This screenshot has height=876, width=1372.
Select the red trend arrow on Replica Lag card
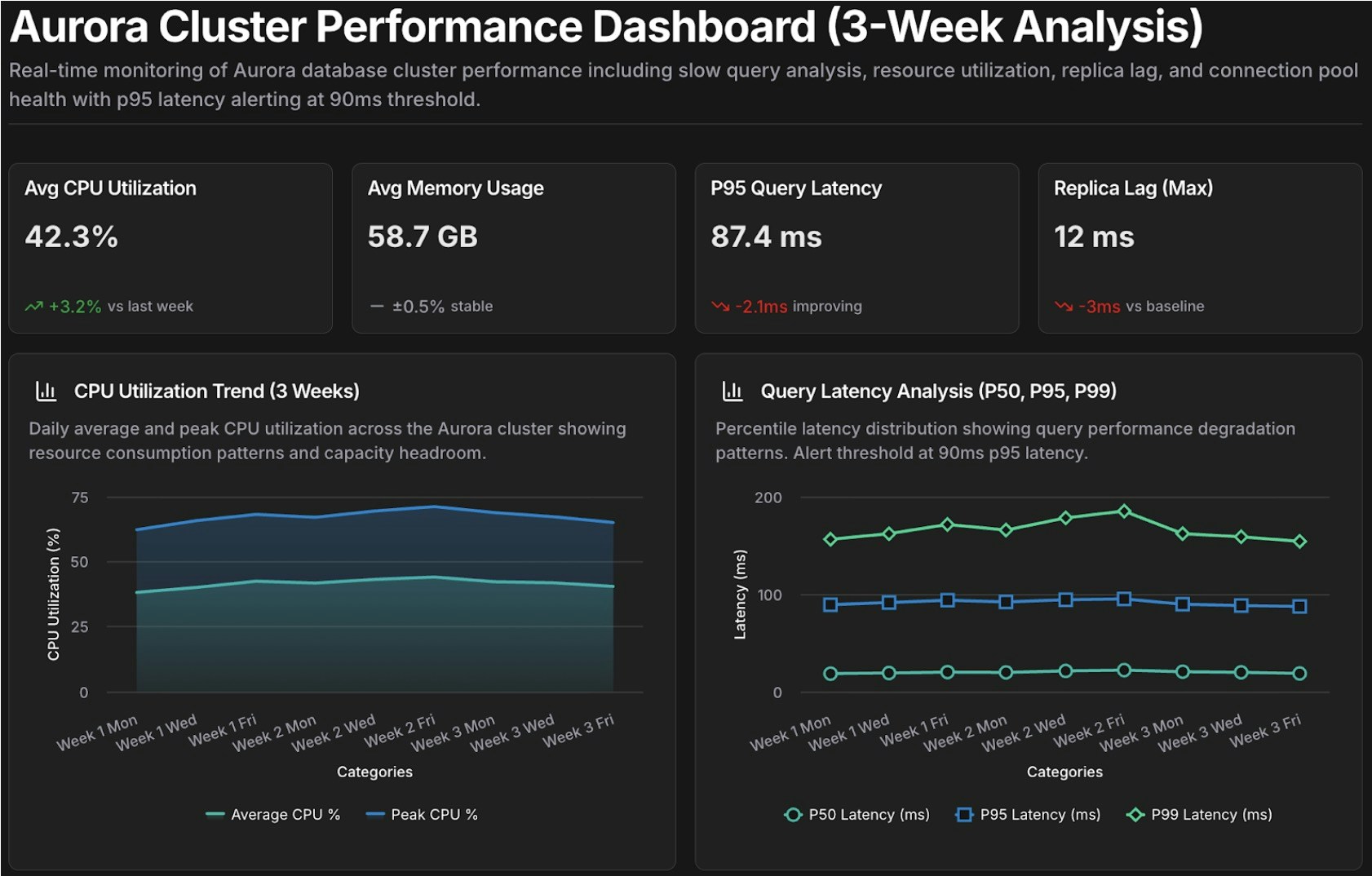1064,306
